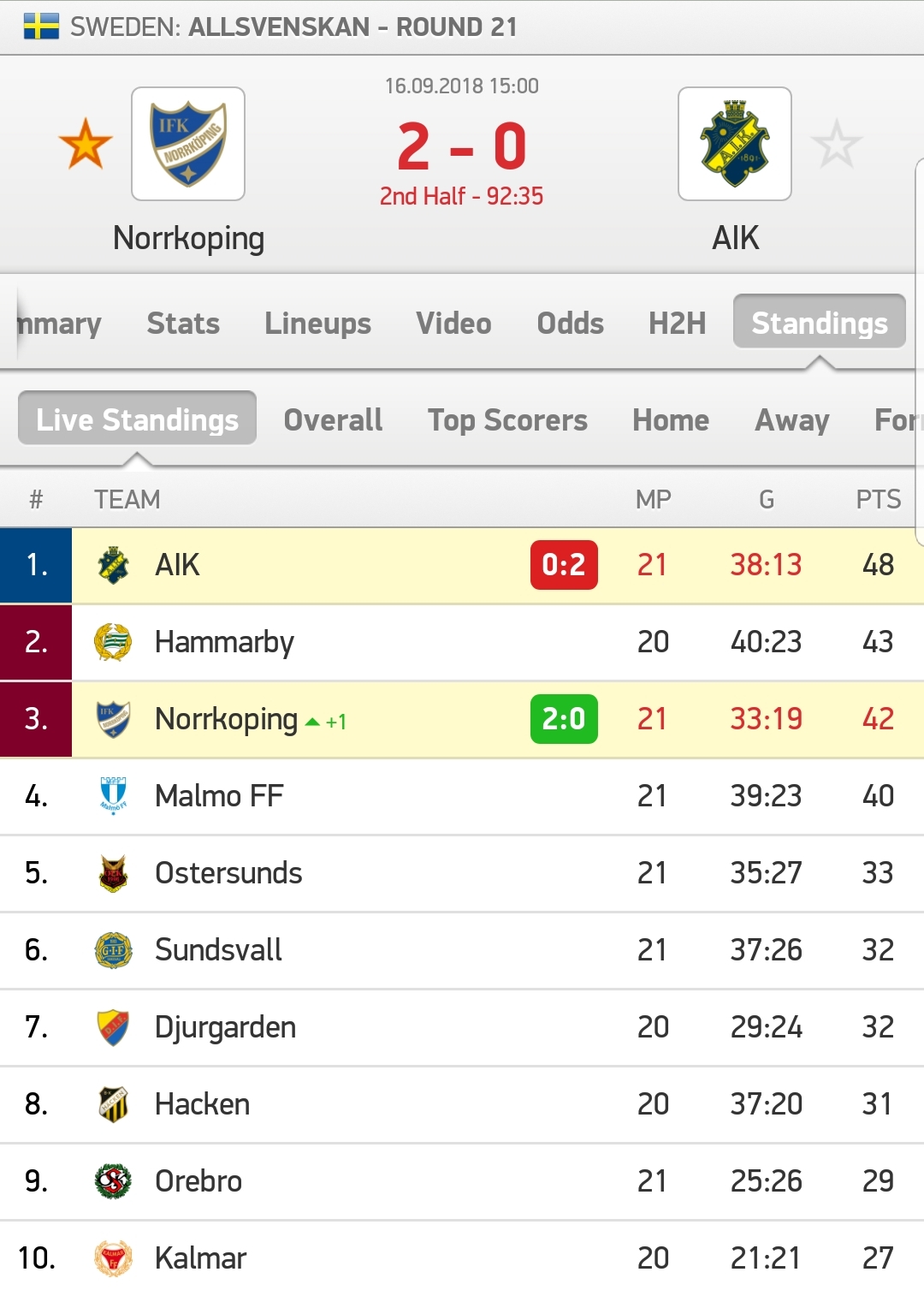924x1296 pixels.
Task: Open the AIK crest in match header
Action: (735, 144)
